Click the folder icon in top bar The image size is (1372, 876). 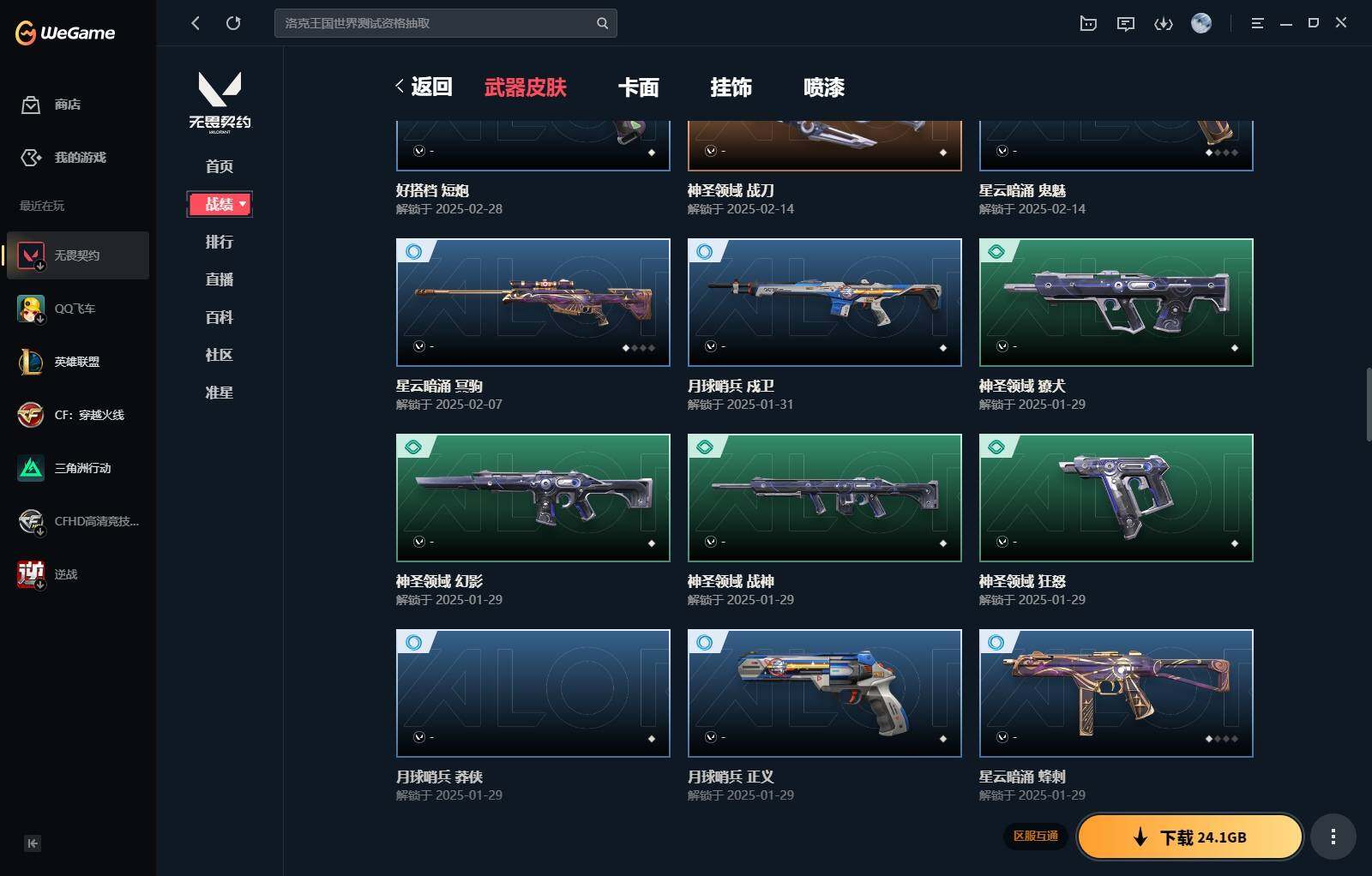(x=1088, y=23)
